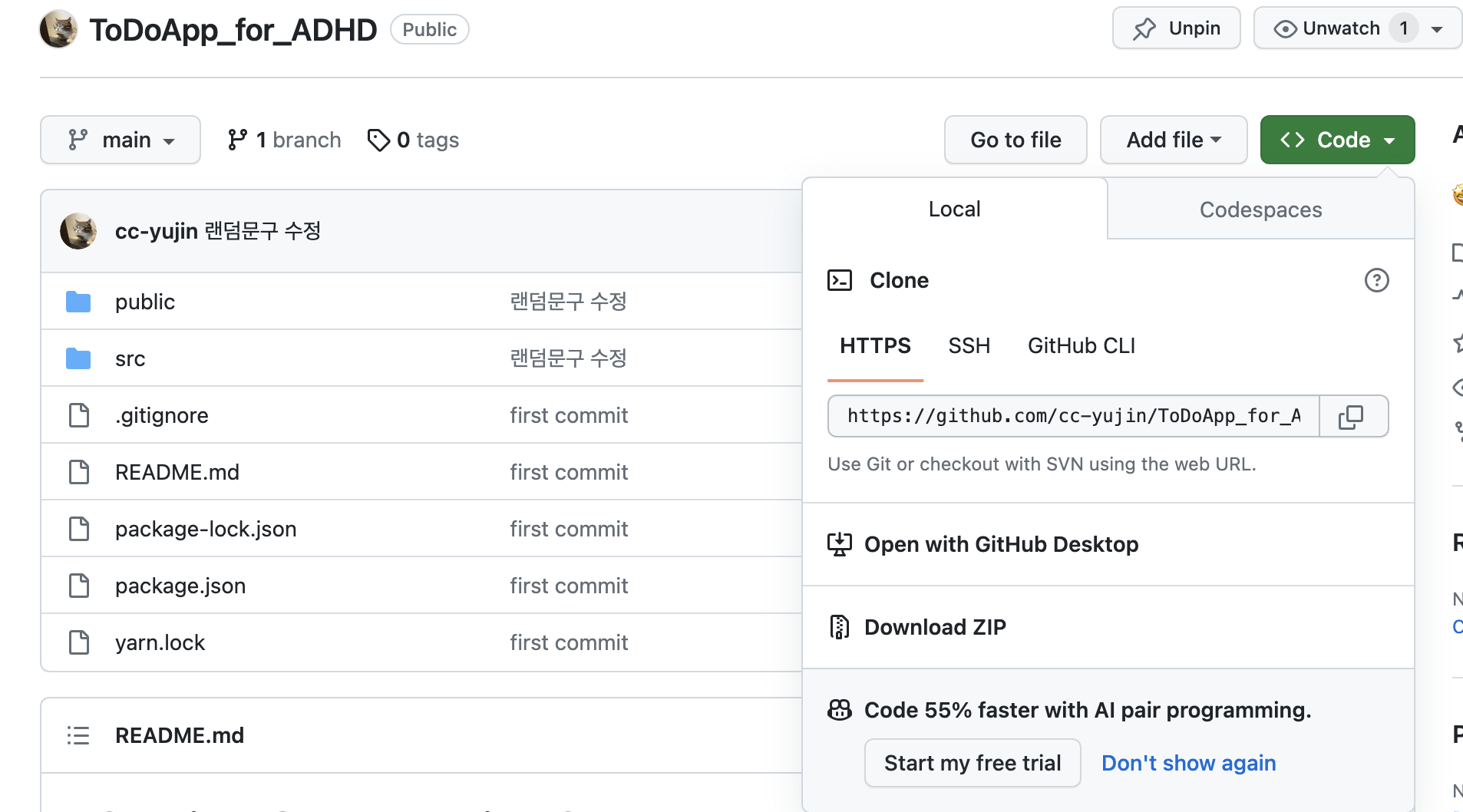The width and height of the screenshot is (1463, 812).
Task: Click the cc-yujin commit author avatar
Action: click(x=78, y=231)
